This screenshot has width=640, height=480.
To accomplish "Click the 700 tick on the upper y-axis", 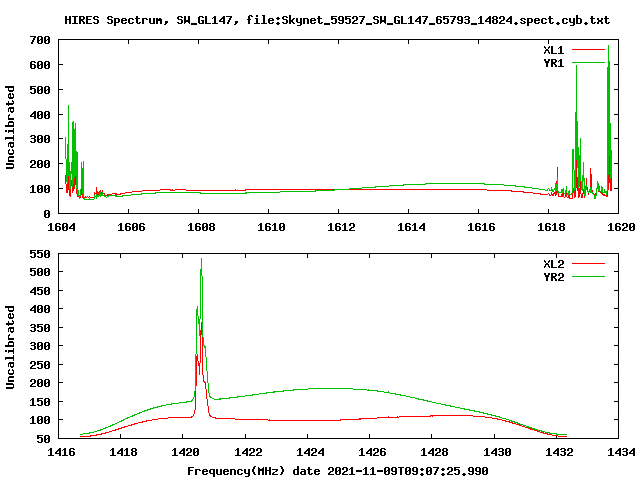I will 40,40.
